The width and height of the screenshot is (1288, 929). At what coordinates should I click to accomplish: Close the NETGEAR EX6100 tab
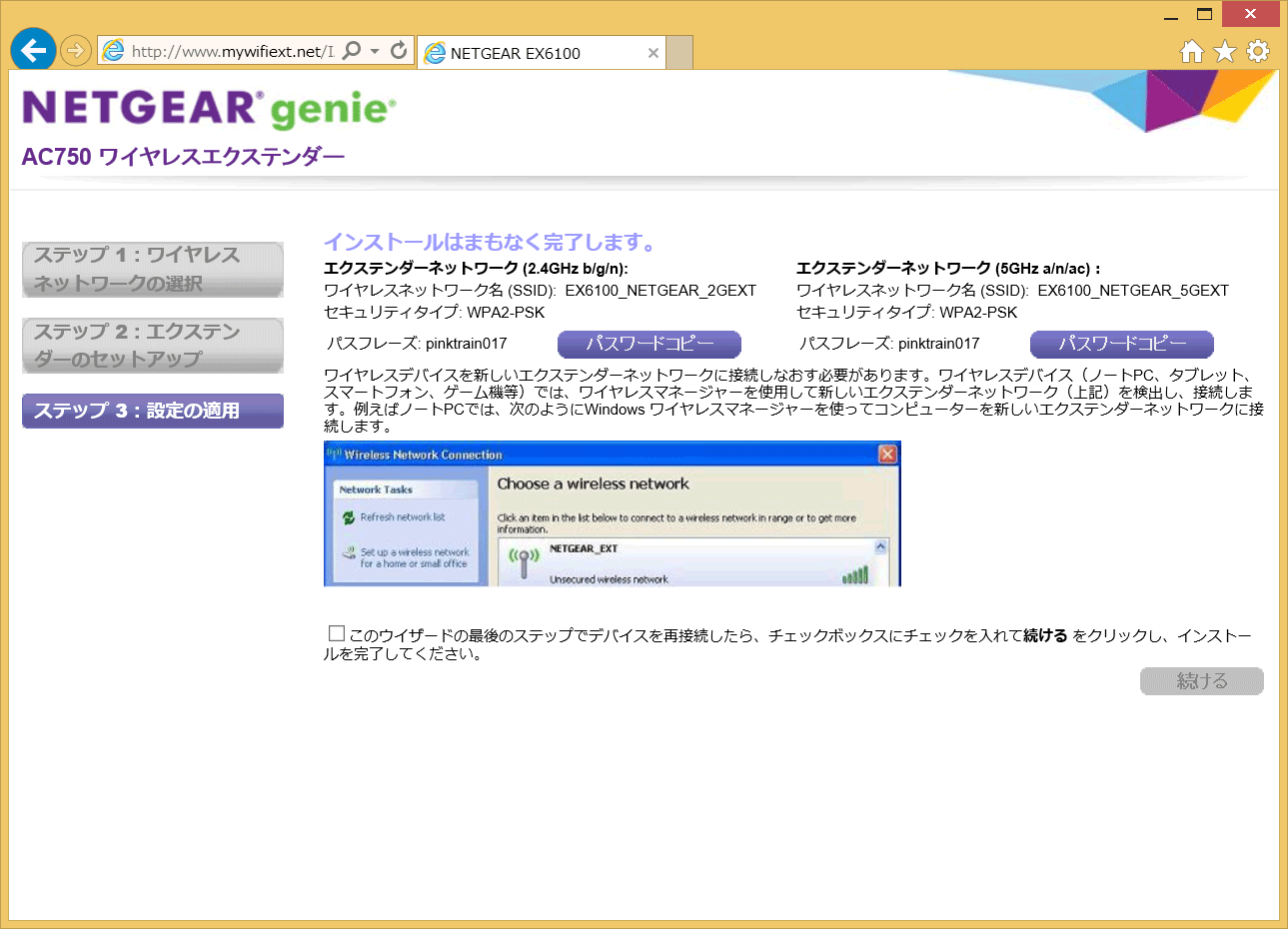pos(653,53)
